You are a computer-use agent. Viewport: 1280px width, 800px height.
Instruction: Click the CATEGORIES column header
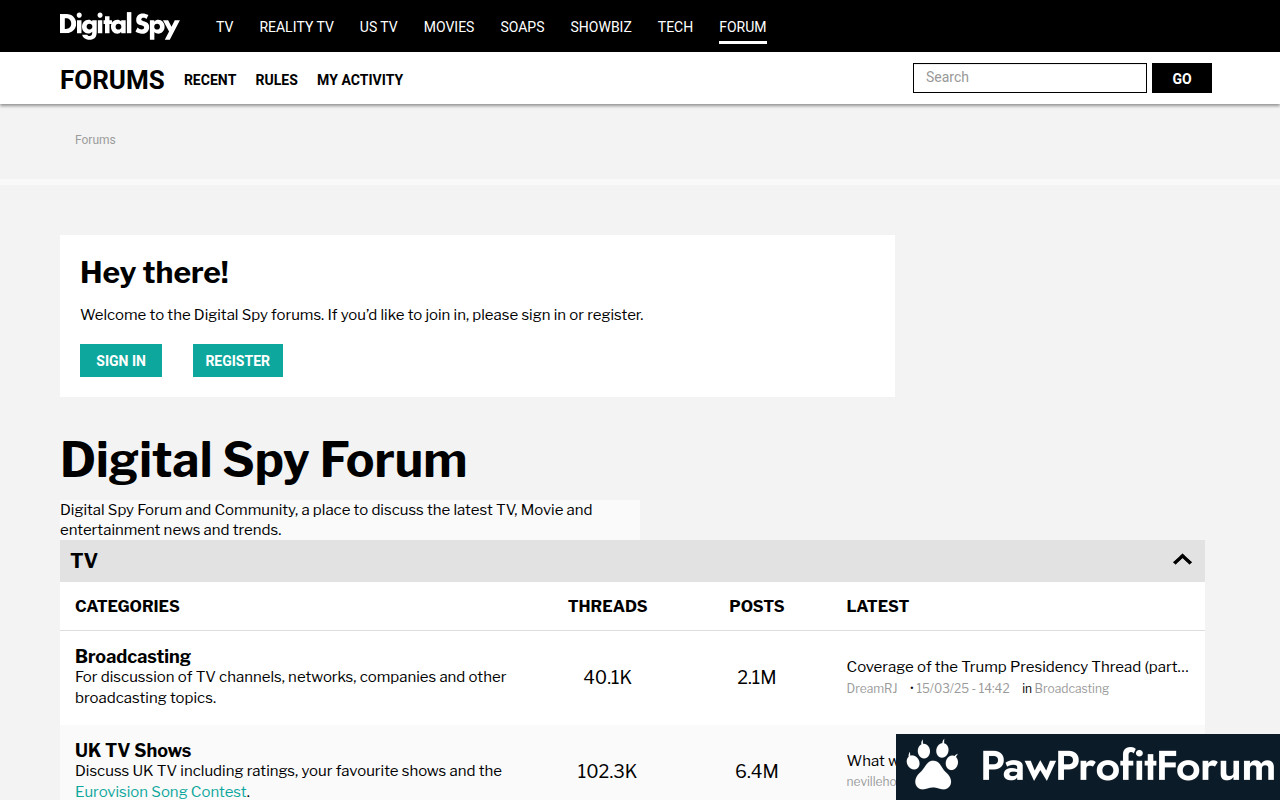127,606
